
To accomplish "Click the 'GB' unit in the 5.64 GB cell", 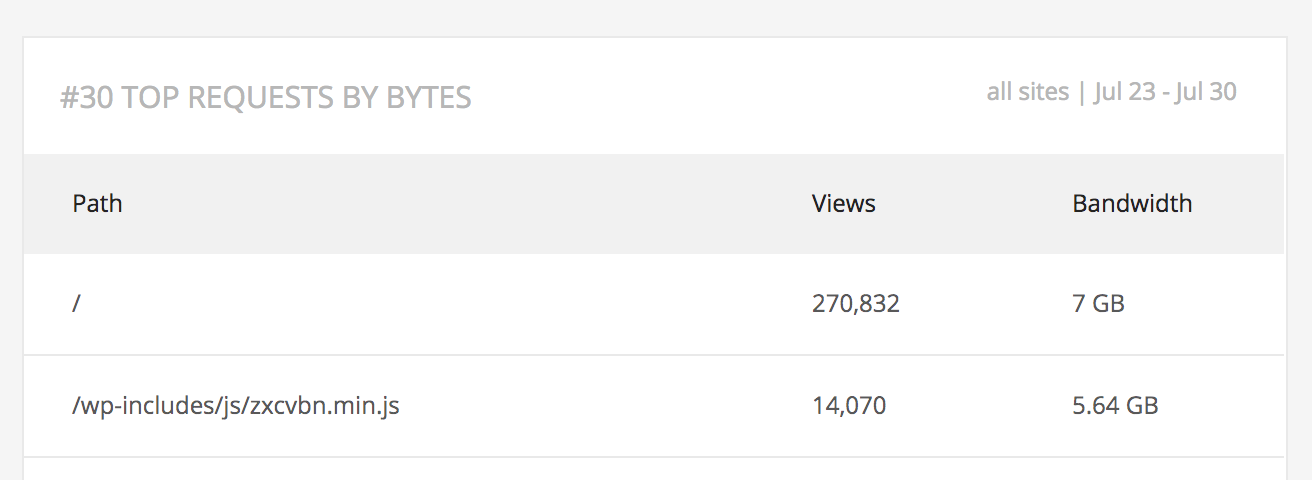I will click(1142, 406).
